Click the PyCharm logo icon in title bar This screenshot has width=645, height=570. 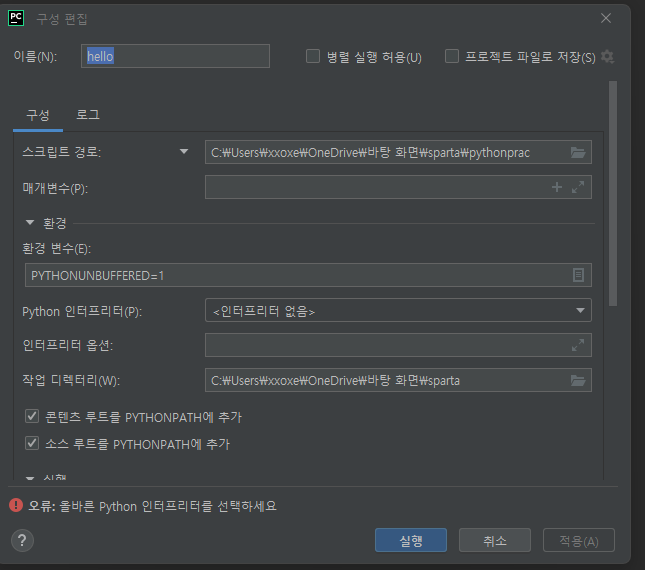click(x=16, y=18)
